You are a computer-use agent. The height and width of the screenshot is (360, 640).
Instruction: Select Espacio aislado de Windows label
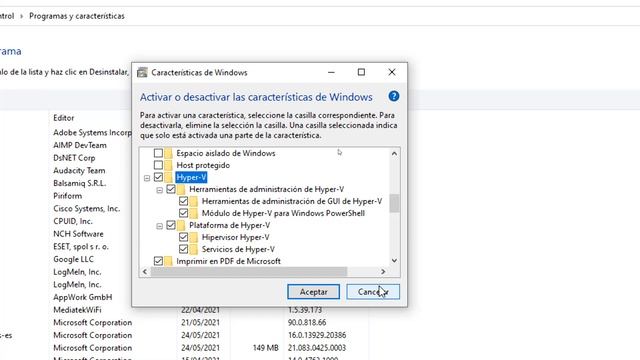point(226,153)
